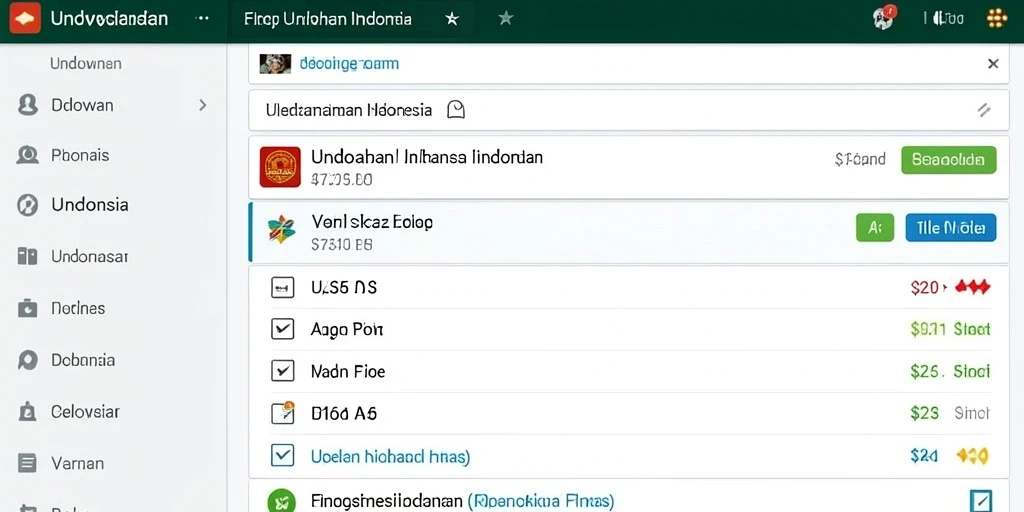Click the colorful Venl skaz Eolop icon

(x=281, y=230)
